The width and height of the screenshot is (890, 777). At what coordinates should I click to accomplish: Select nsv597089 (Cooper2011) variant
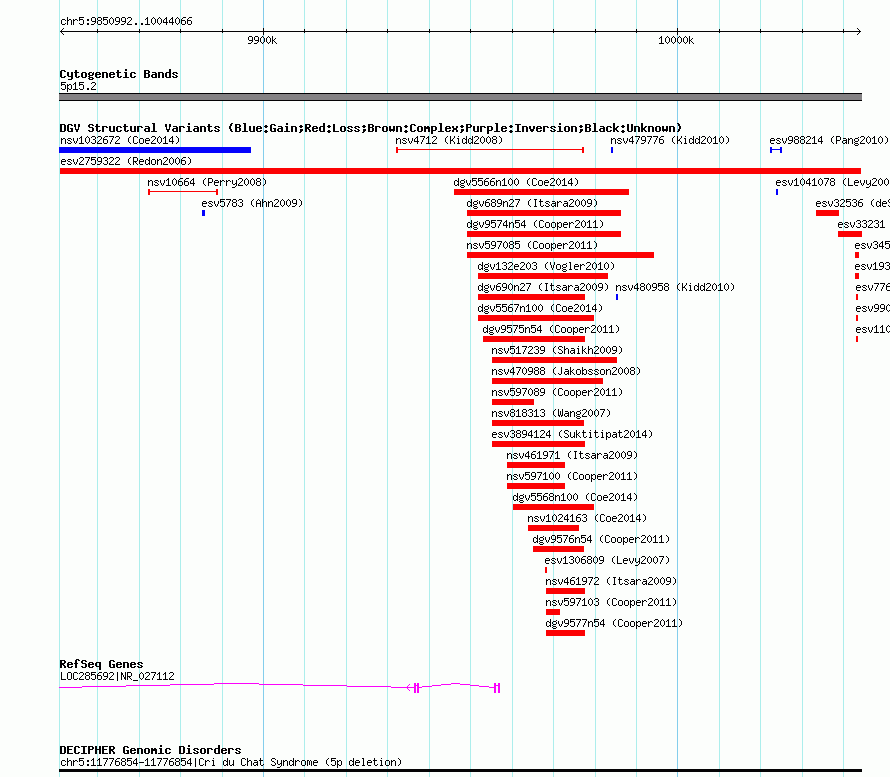(x=557, y=392)
